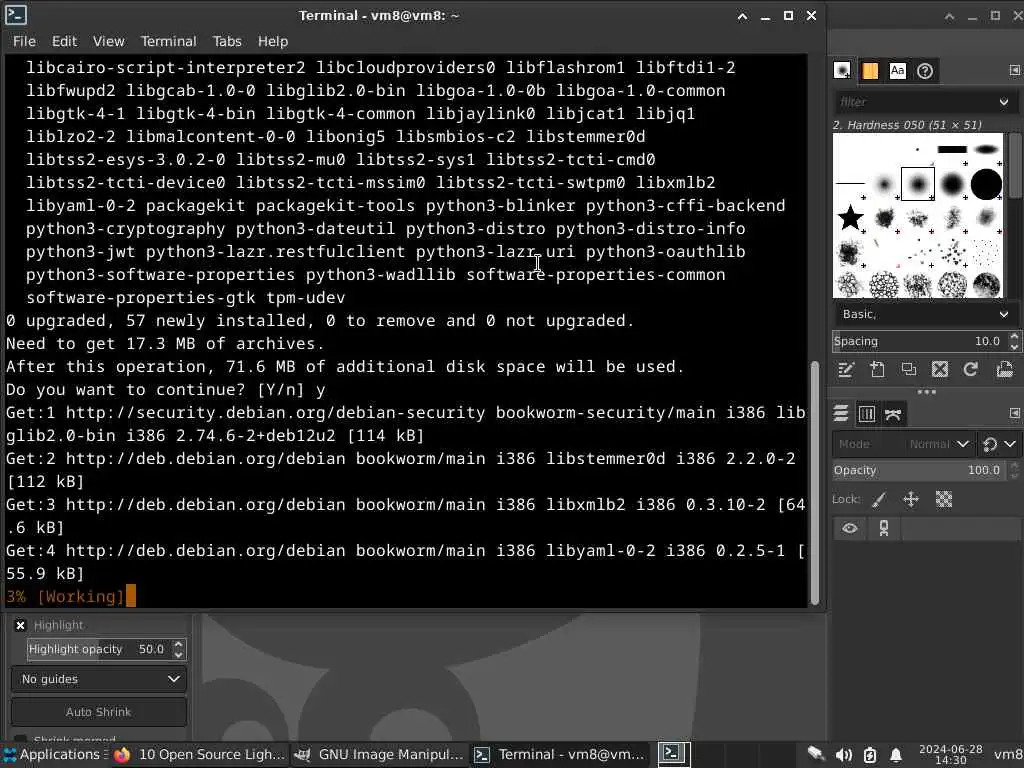Image resolution: width=1024 pixels, height=768 pixels.
Task: Click the '3% [Working]' progress line
Action: (65, 596)
